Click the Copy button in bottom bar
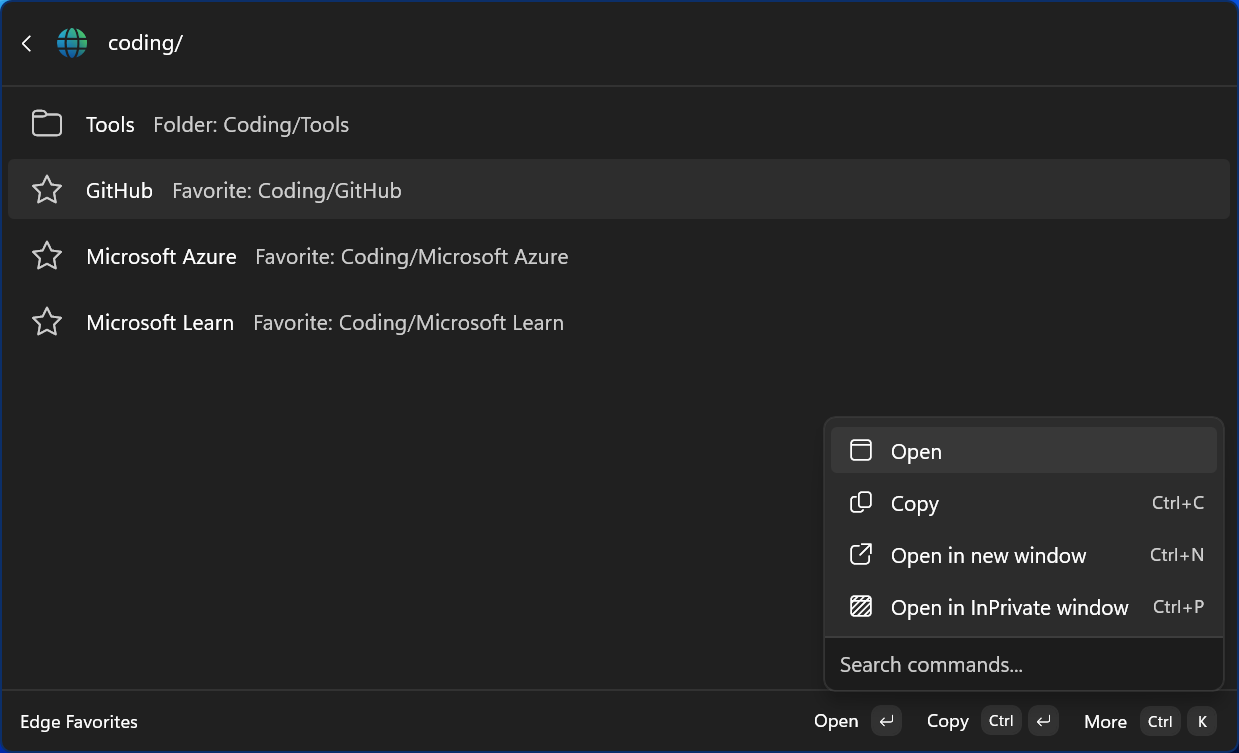The width and height of the screenshot is (1239, 753). 992,721
